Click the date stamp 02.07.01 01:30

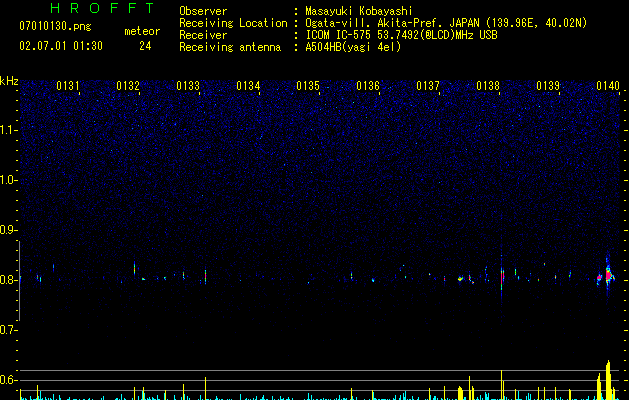coord(61,46)
